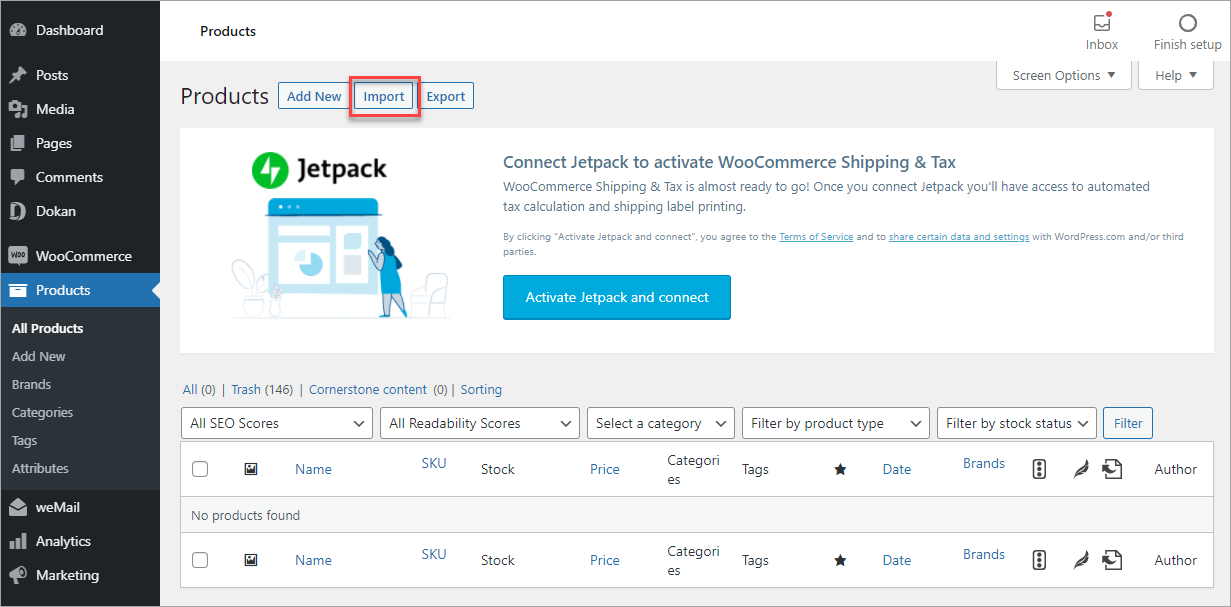Click Brands column header link
Image resolution: width=1231 pixels, height=607 pixels.
pyautogui.click(x=984, y=463)
